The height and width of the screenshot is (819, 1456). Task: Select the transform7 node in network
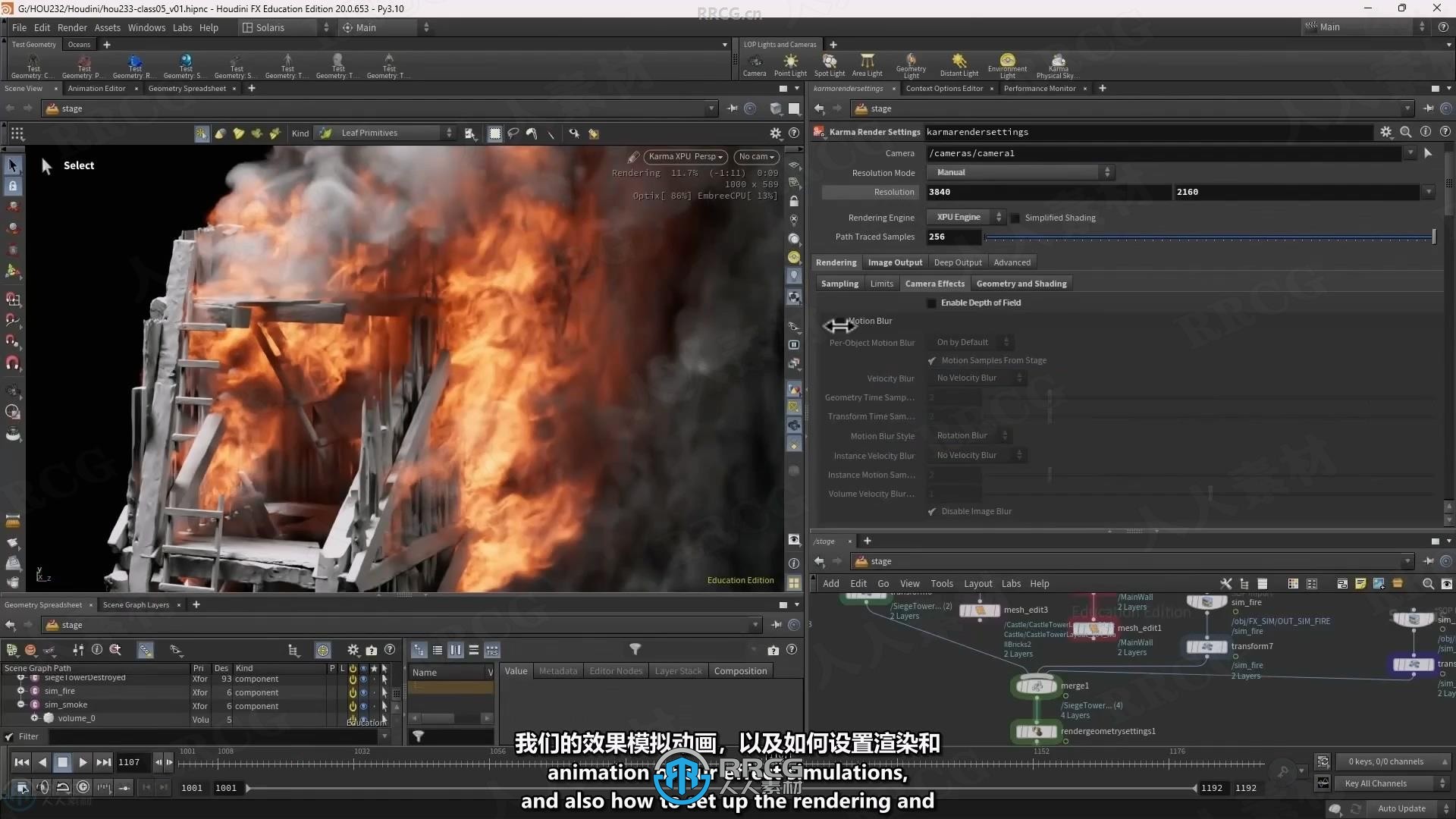(x=1207, y=647)
